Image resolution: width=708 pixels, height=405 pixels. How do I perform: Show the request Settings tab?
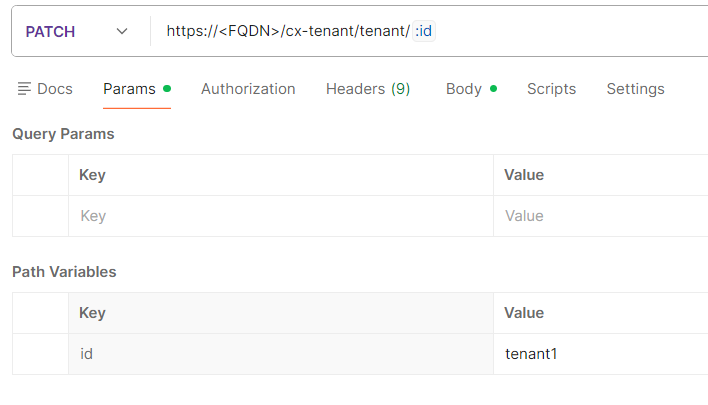(x=635, y=89)
